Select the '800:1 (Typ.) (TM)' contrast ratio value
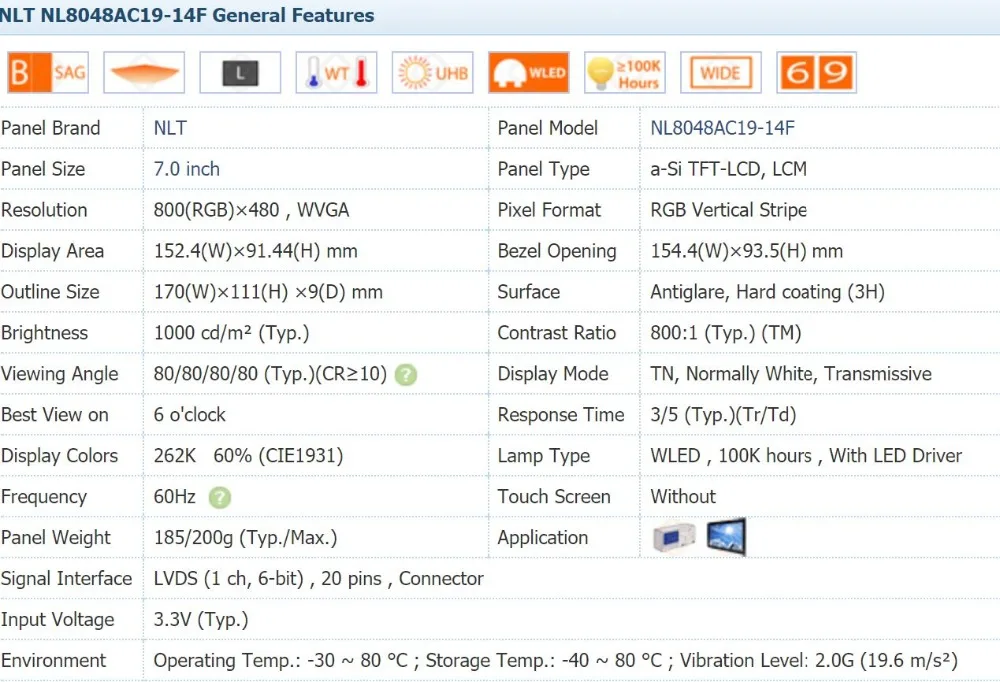 coord(725,333)
